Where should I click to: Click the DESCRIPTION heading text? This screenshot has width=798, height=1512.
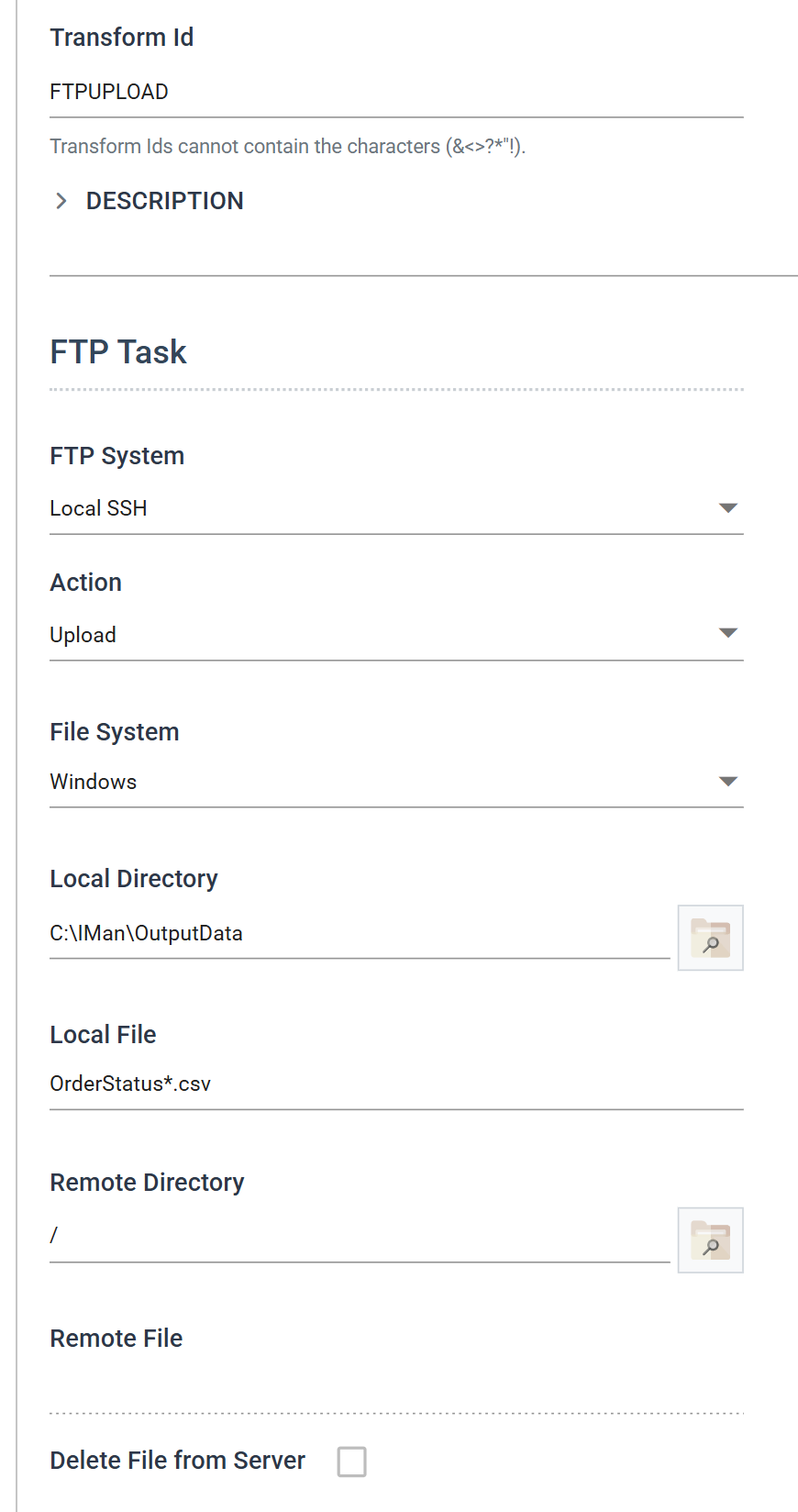point(165,201)
